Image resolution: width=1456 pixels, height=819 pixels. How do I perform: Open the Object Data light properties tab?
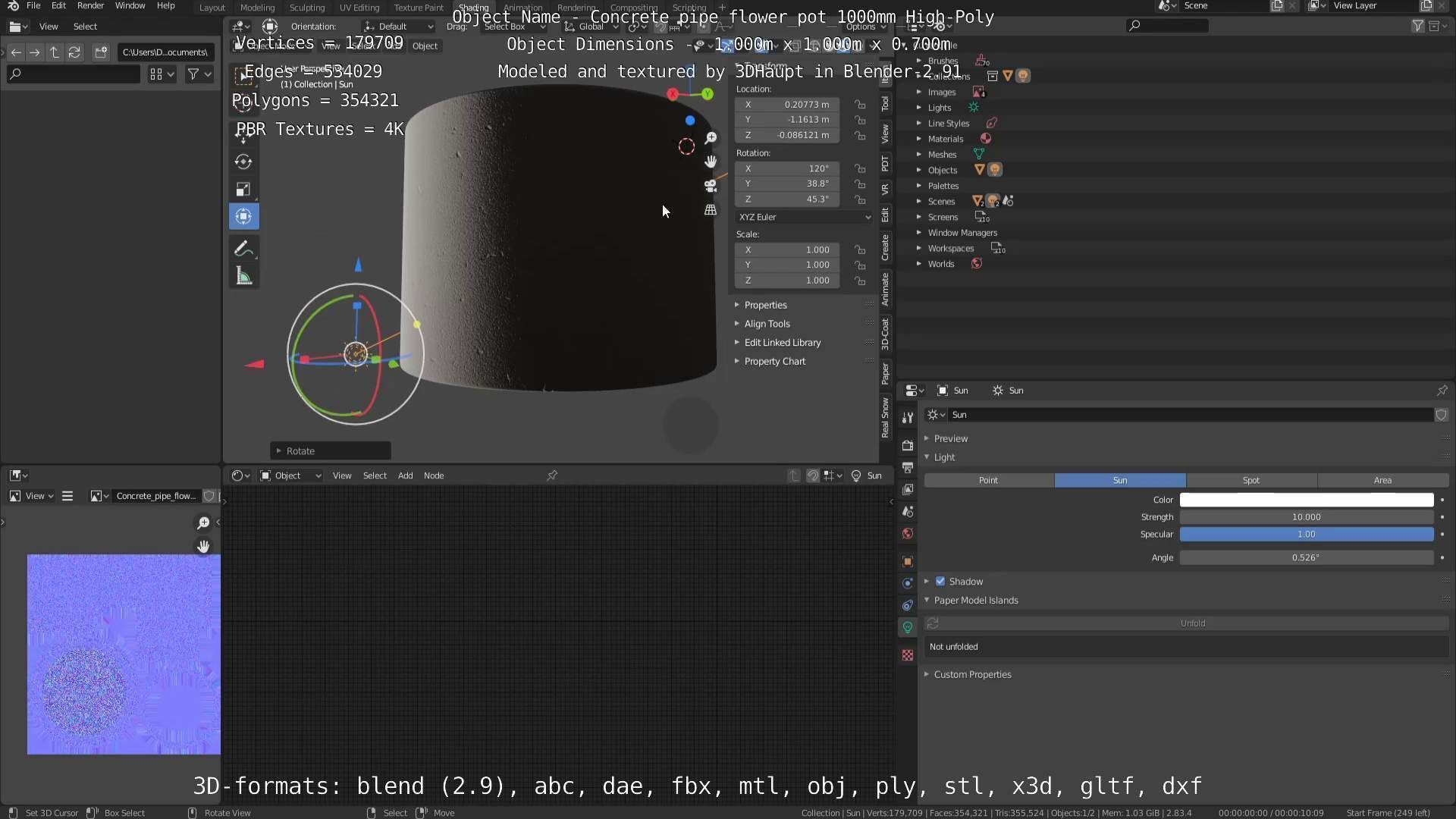(908, 627)
